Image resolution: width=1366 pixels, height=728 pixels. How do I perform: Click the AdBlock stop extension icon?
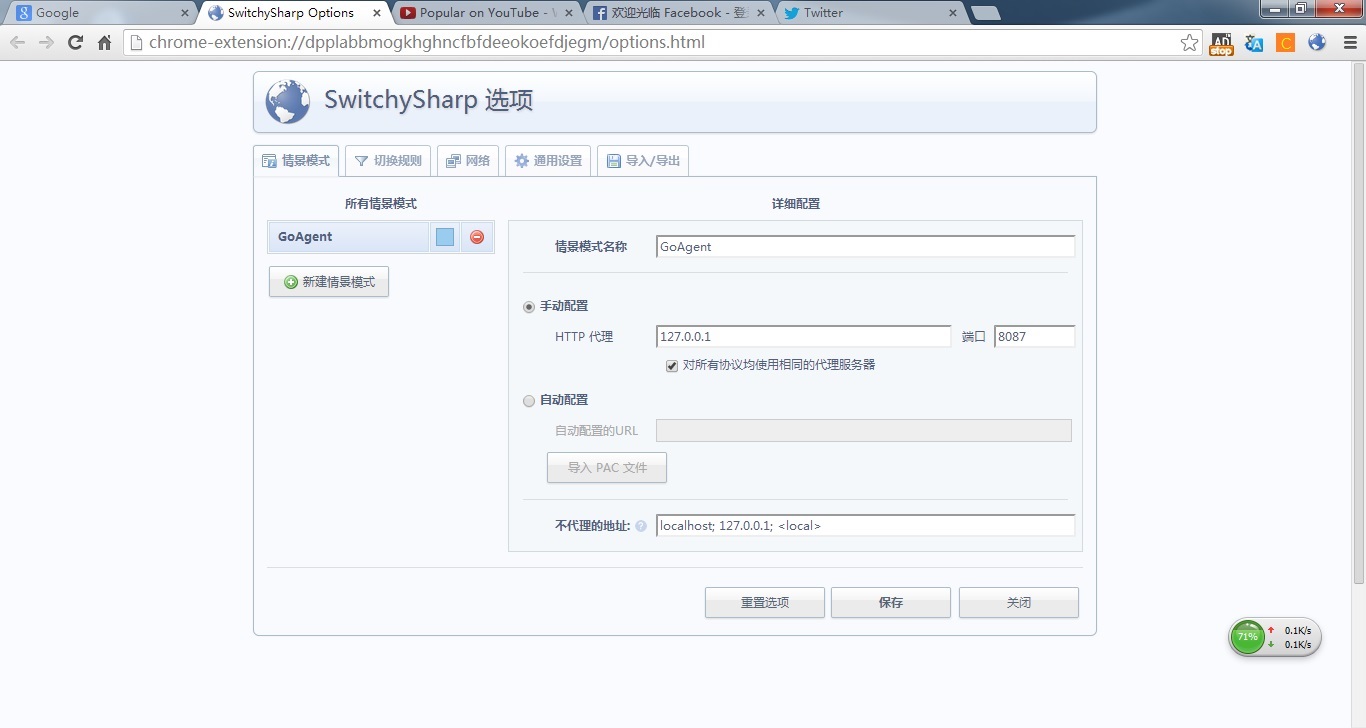pyautogui.click(x=1221, y=43)
